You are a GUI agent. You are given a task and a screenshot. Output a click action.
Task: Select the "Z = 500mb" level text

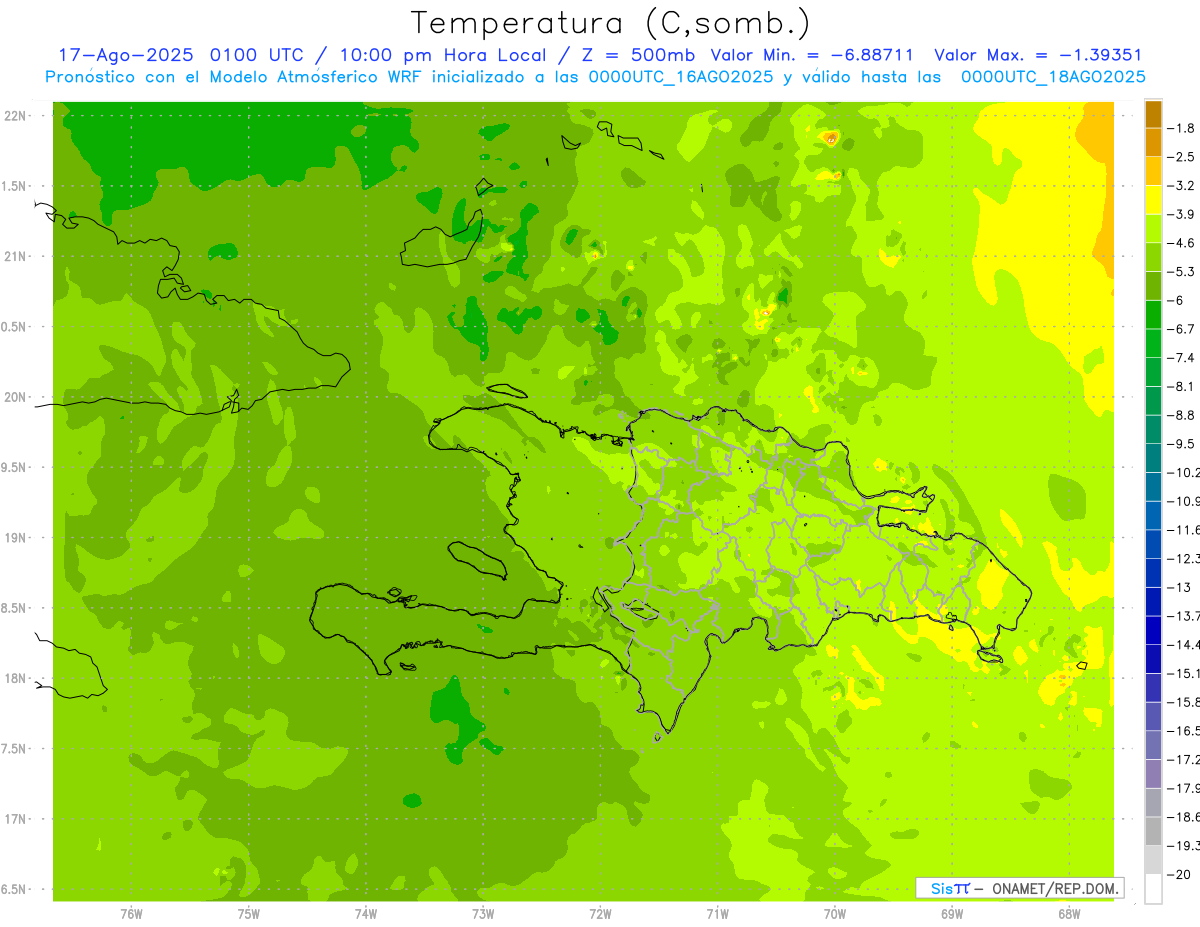(x=636, y=55)
